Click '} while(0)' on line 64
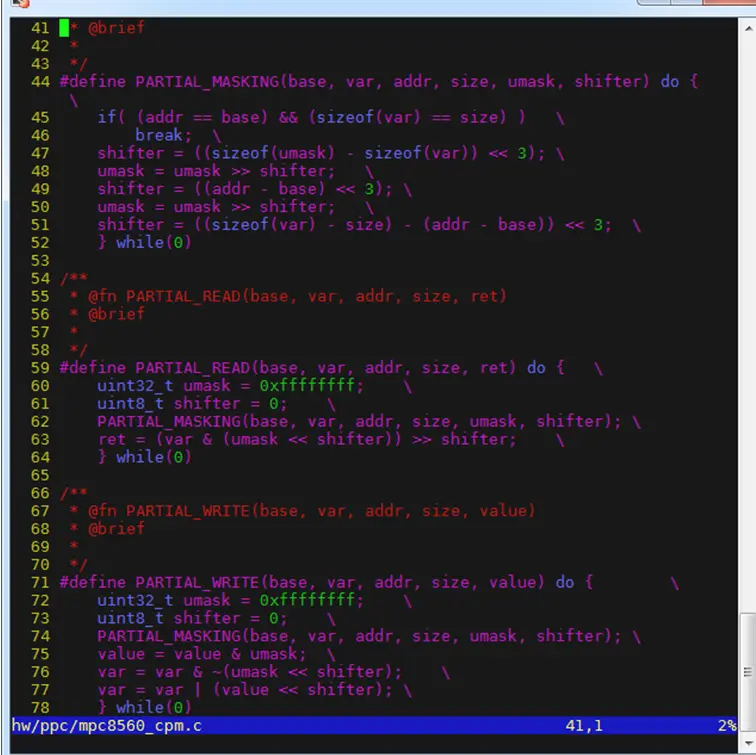 (x=144, y=457)
